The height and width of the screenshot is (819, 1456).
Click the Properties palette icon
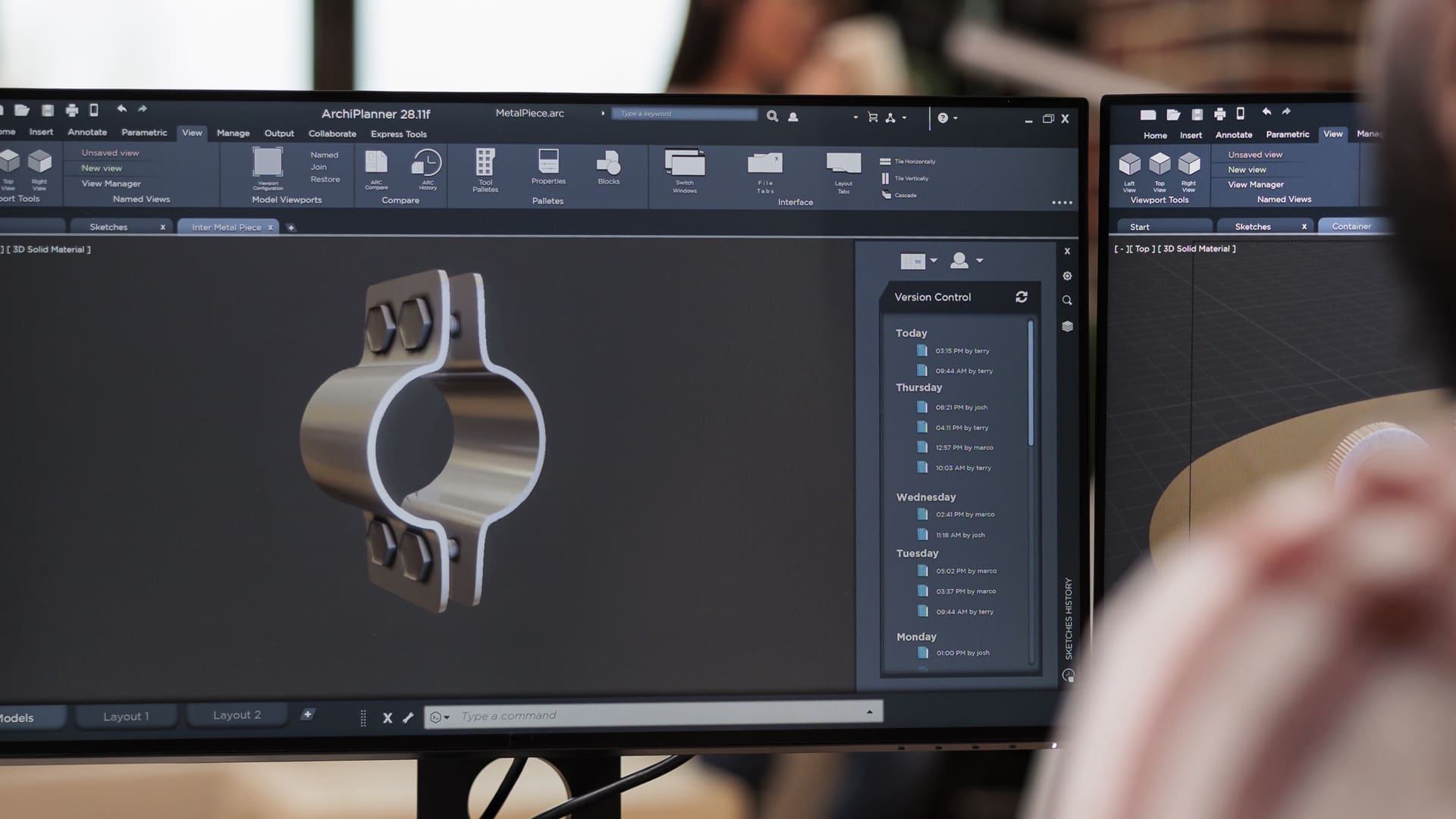point(548,162)
